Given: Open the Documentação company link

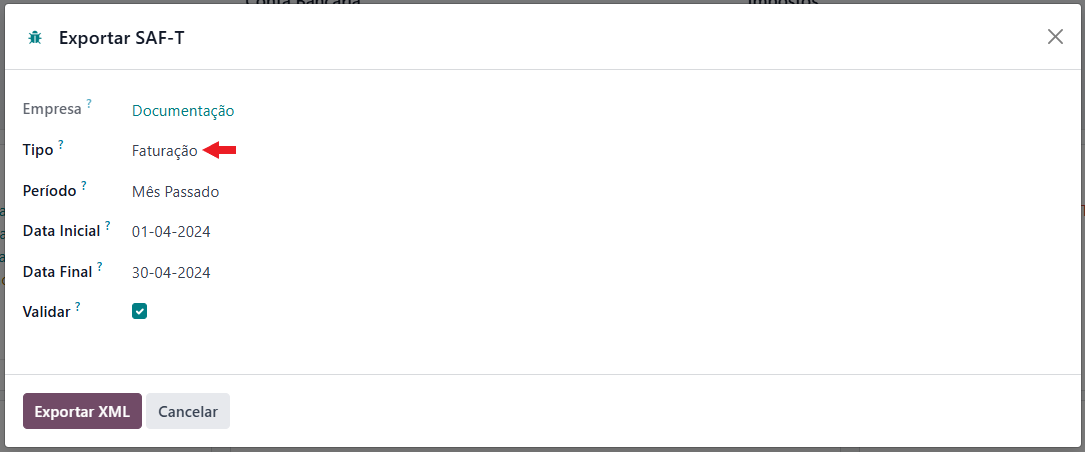Looking at the screenshot, I should click(x=183, y=111).
